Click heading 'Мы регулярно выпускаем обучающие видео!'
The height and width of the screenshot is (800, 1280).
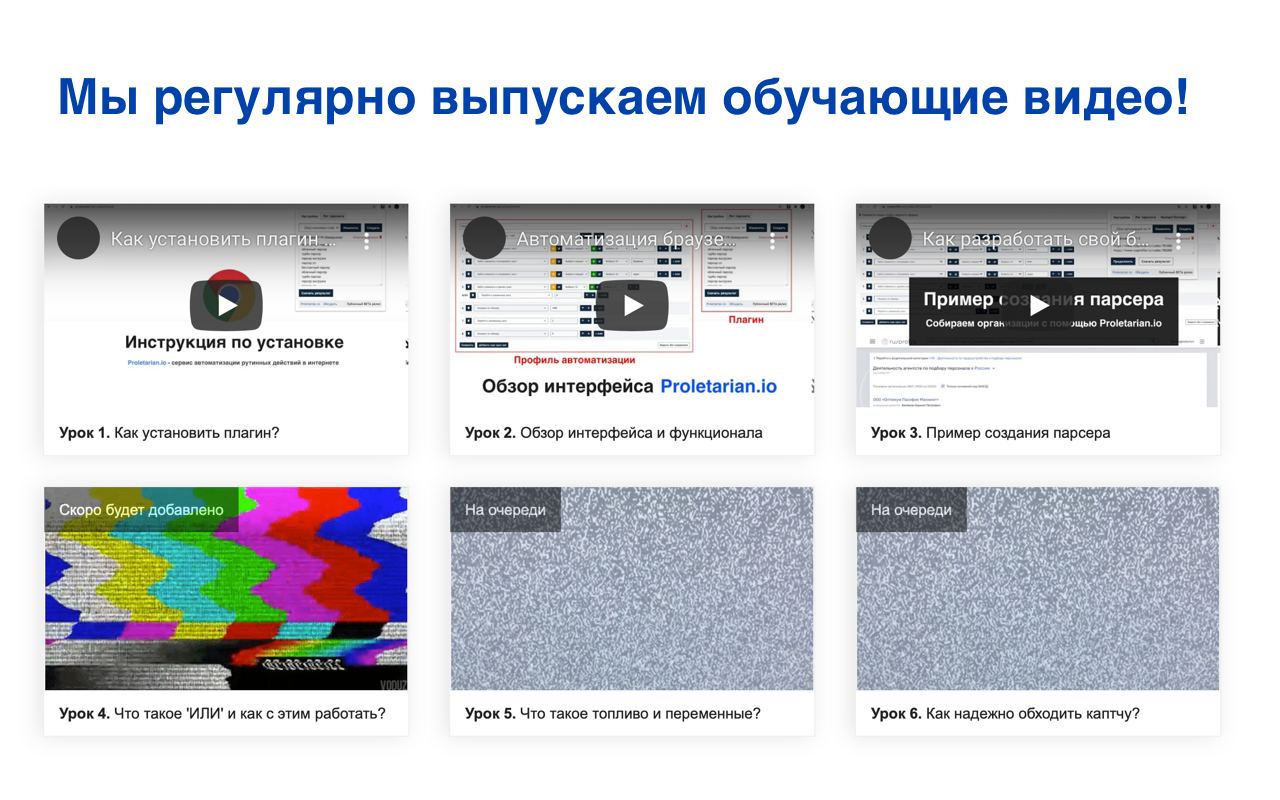click(624, 97)
